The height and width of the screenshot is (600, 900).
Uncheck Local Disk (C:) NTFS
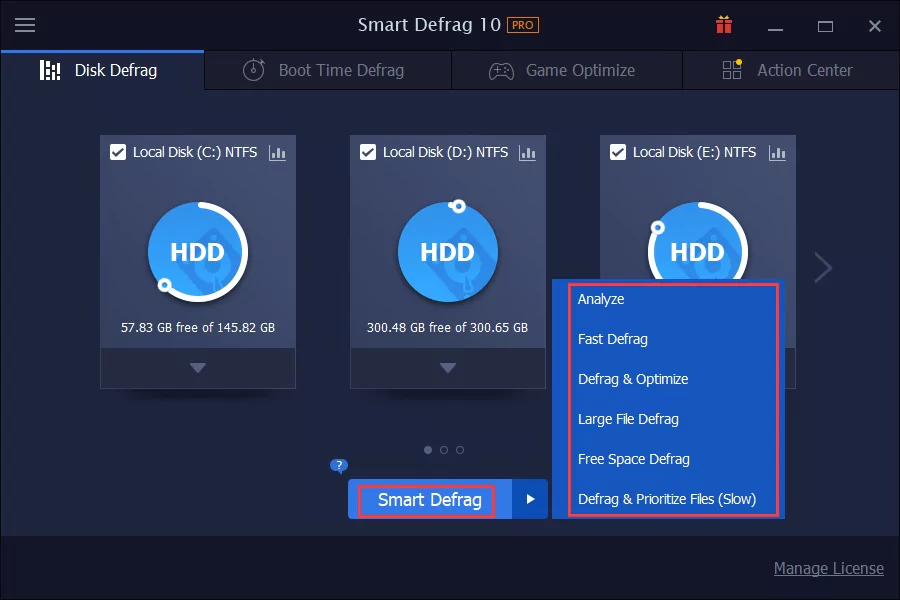(116, 152)
